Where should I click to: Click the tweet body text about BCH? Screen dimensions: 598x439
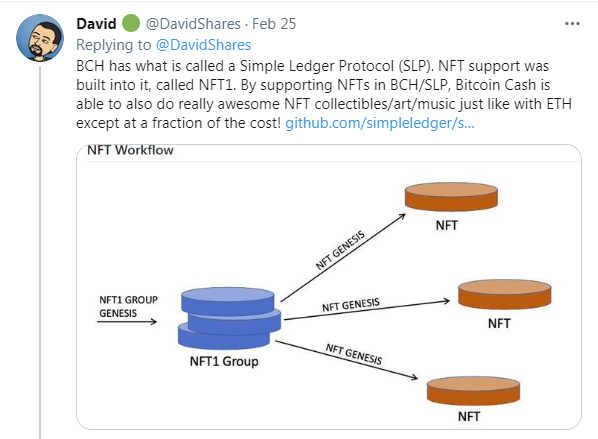(324, 95)
